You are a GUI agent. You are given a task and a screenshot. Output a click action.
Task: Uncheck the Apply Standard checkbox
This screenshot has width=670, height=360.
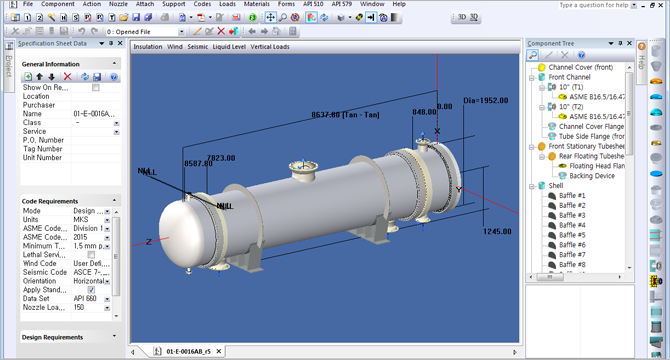(x=91, y=290)
